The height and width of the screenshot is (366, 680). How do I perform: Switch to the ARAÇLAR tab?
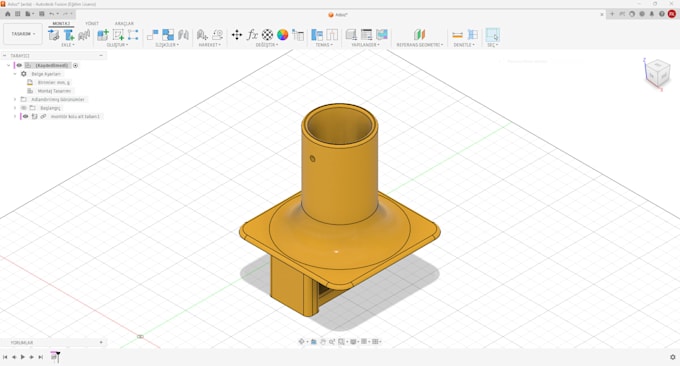click(x=124, y=23)
